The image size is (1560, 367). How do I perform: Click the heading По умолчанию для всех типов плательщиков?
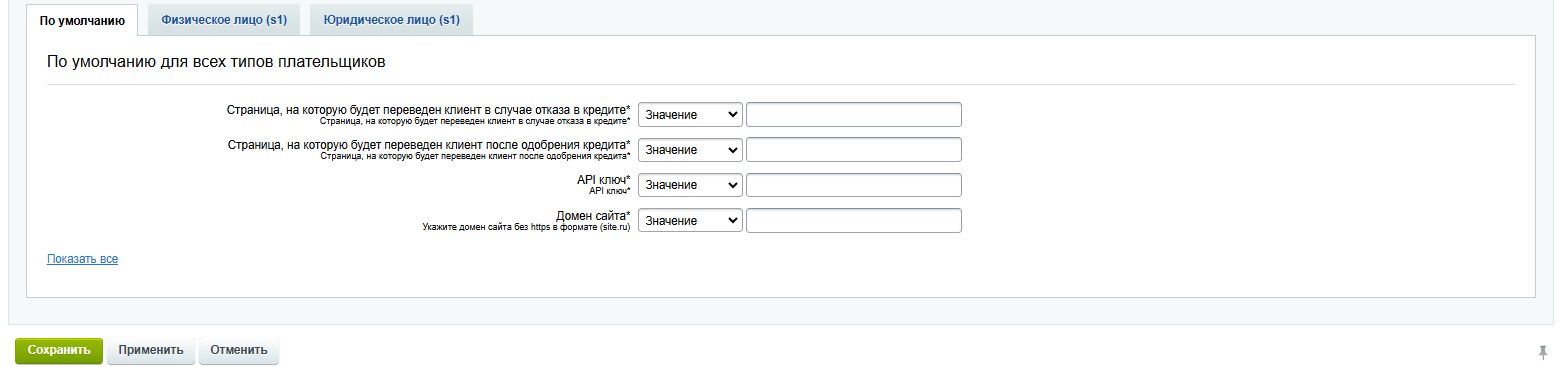pyautogui.click(x=217, y=62)
